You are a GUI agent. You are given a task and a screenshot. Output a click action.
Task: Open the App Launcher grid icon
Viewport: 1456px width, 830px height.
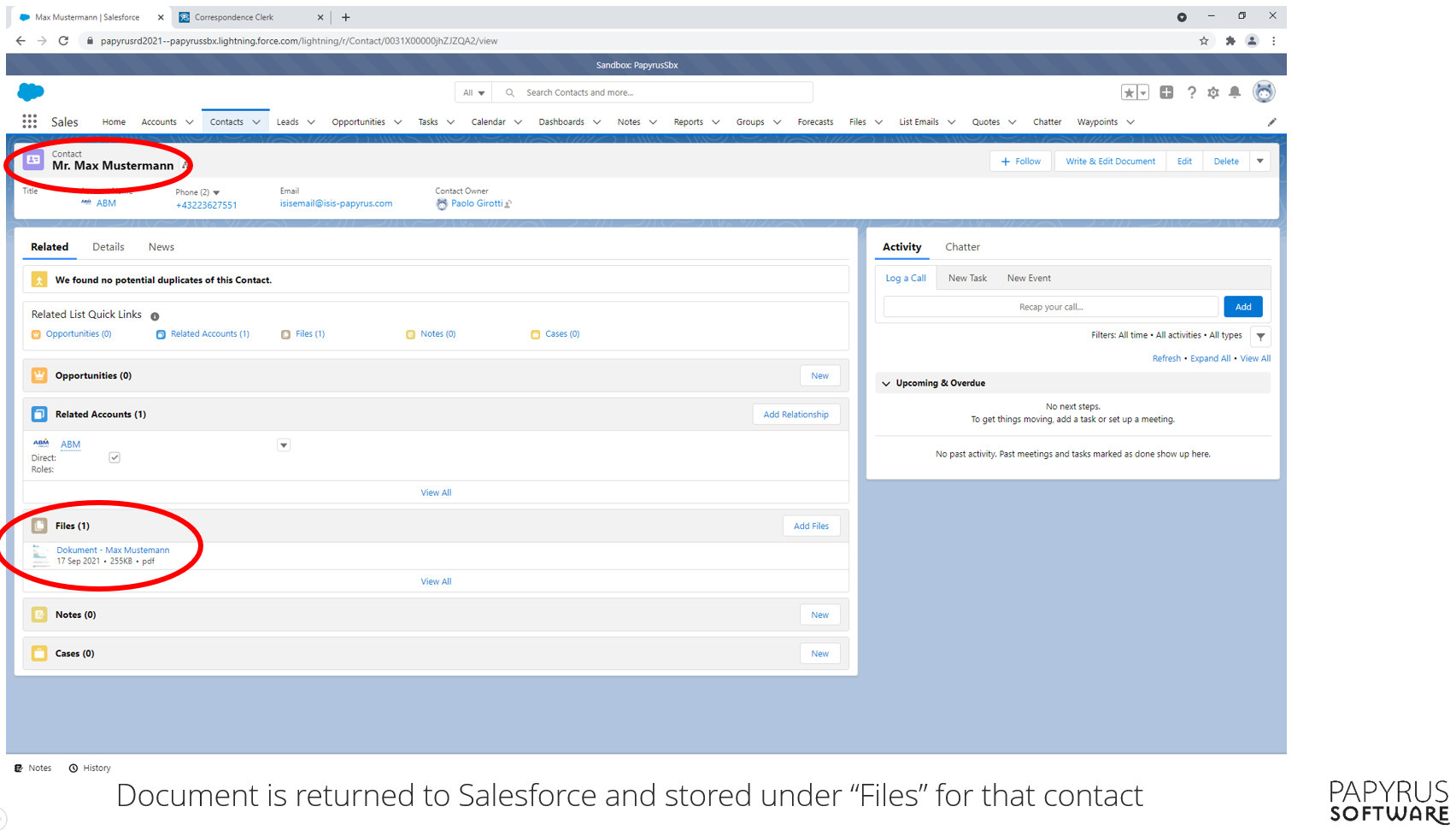click(x=30, y=121)
